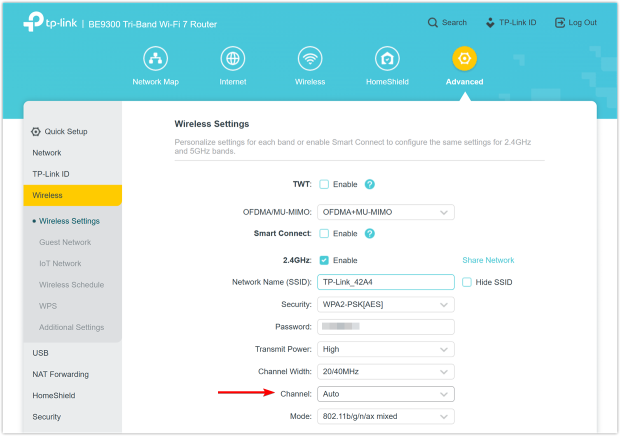This screenshot has height=436, width=620.
Task: Click the Quick Setup gear icon
Action: point(36,132)
